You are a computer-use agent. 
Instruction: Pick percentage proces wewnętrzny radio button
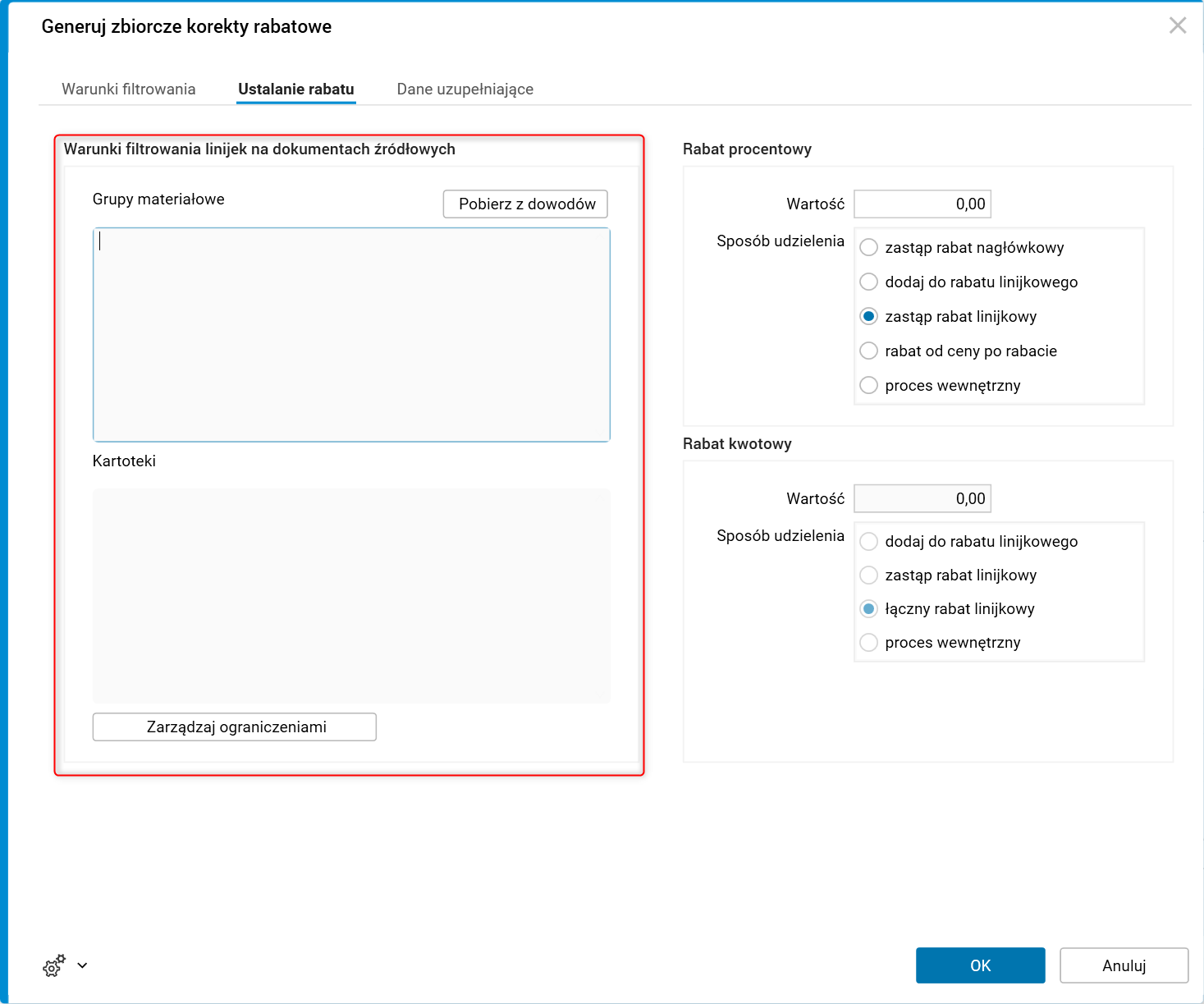click(869, 386)
